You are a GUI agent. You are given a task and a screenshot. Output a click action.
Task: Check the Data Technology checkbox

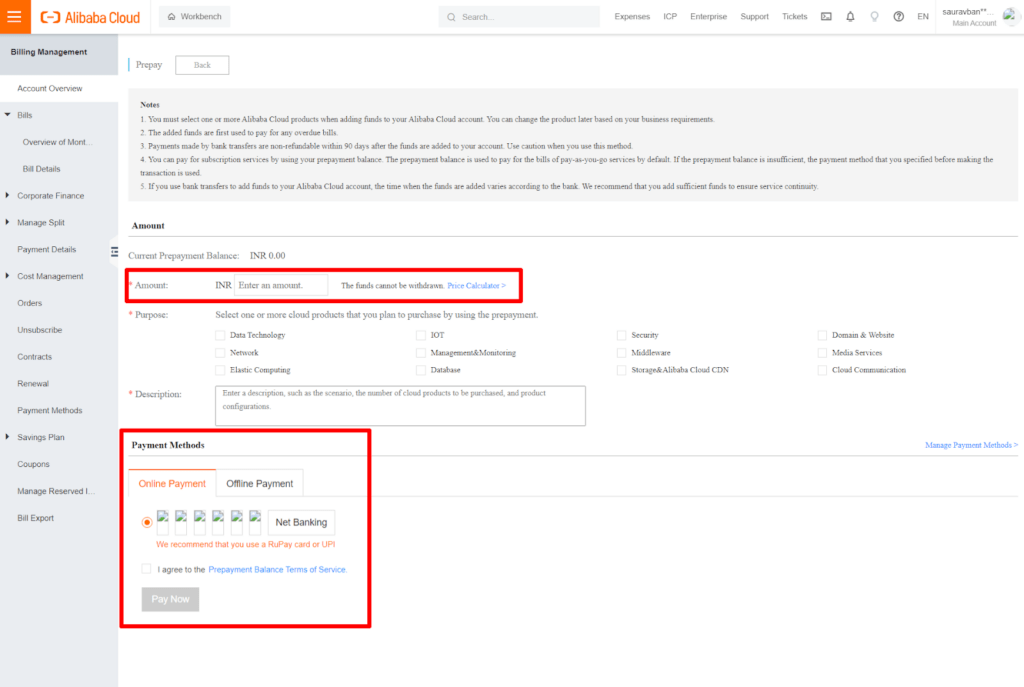pyautogui.click(x=220, y=335)
